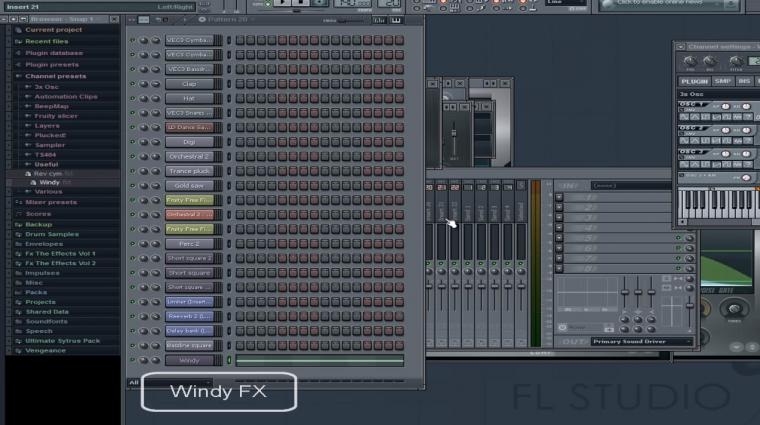The height and width of the screenshot is (425, 760).
Task: Turn the volume knob for the Hat channel
Action: point(155,98)
